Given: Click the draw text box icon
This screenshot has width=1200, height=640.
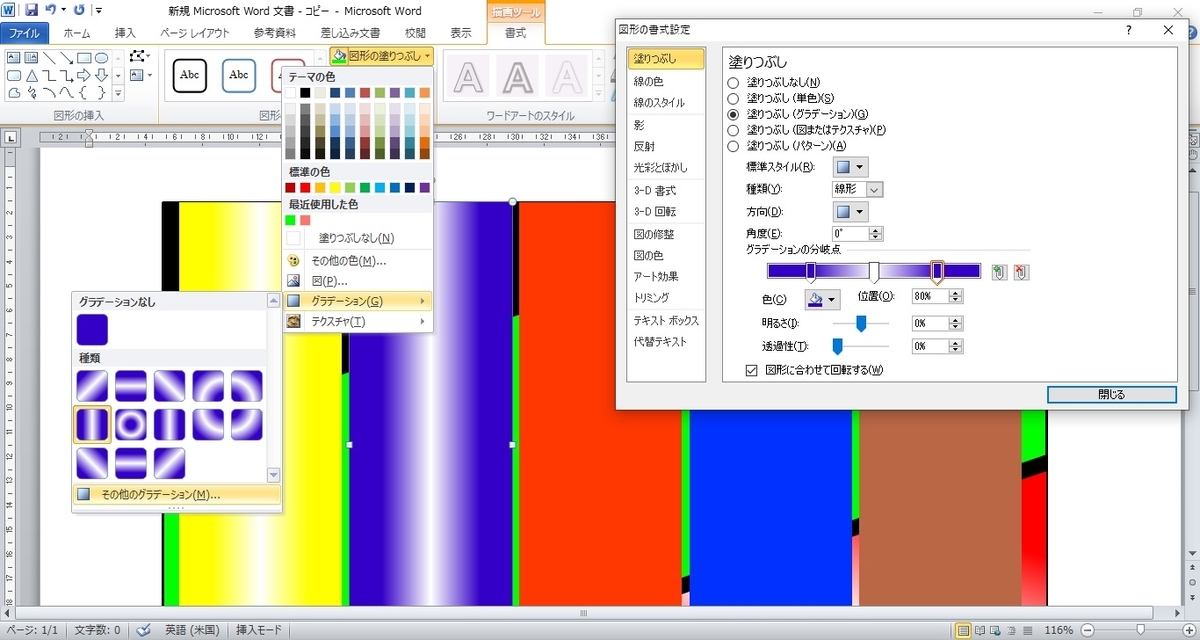Looking at the screenshot, I should pos(138,76).
